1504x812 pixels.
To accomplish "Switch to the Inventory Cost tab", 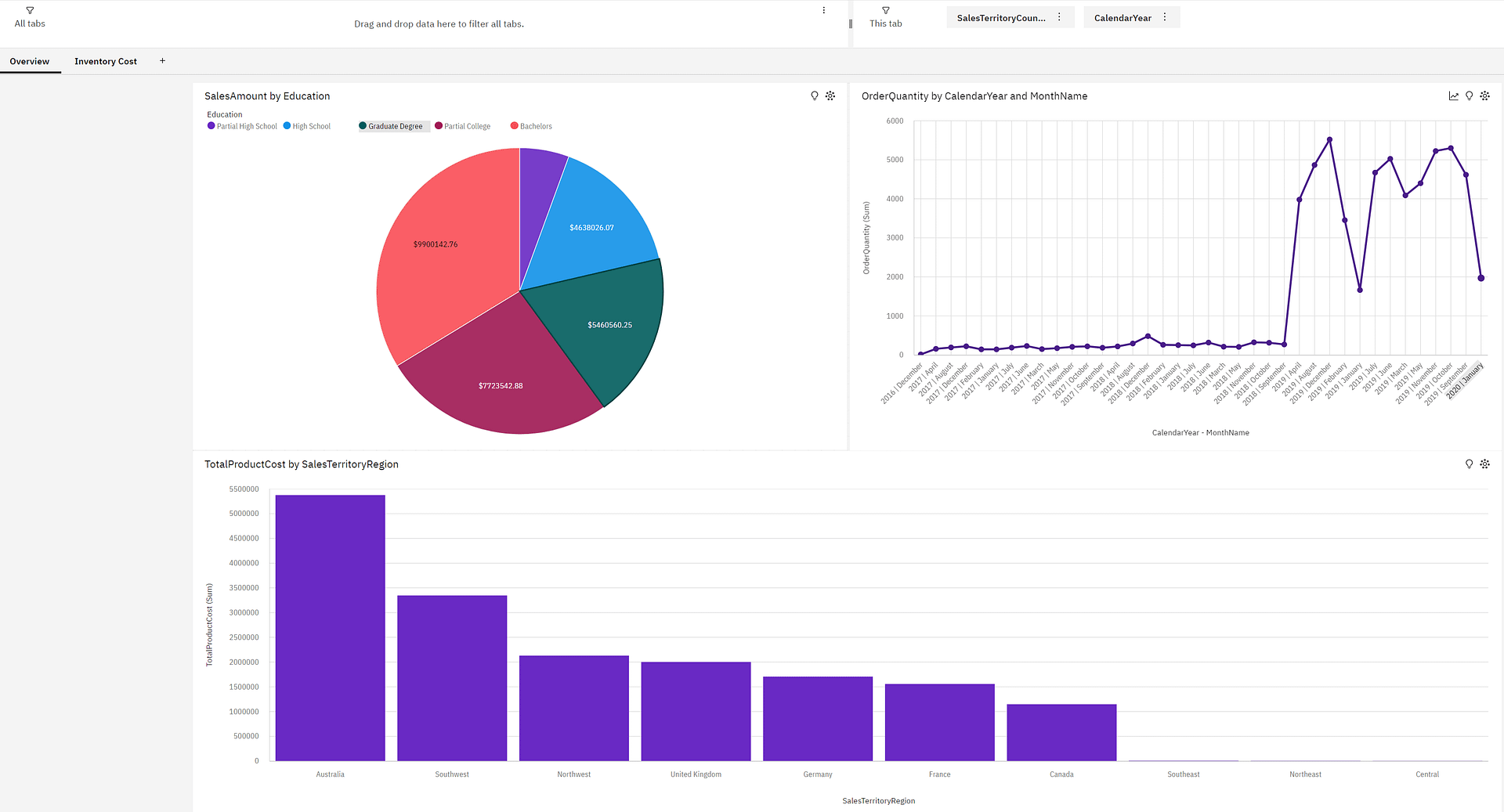I will [x=105, y=61].
